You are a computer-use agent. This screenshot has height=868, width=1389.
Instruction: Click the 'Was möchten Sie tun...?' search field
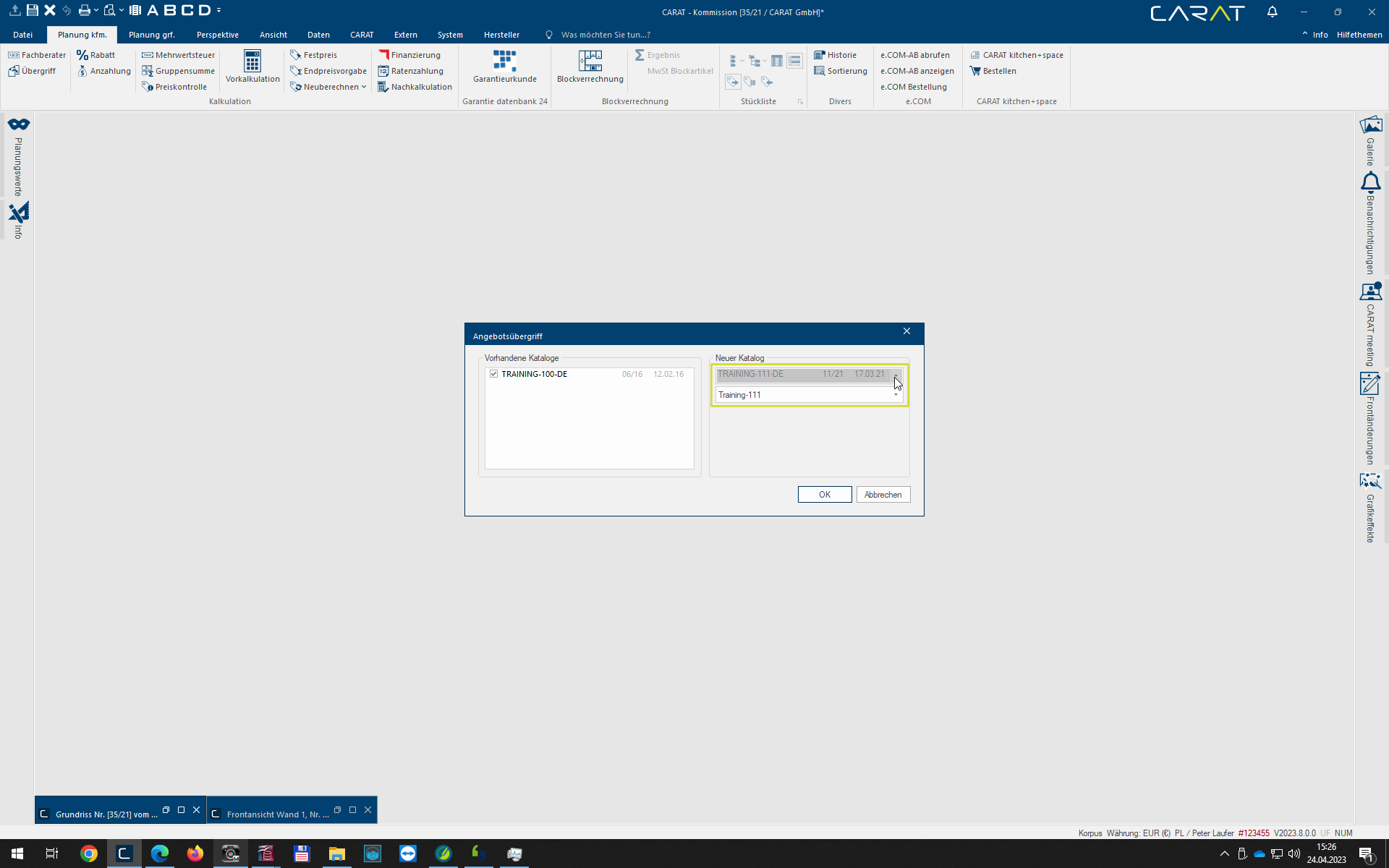tap(605, 35)
